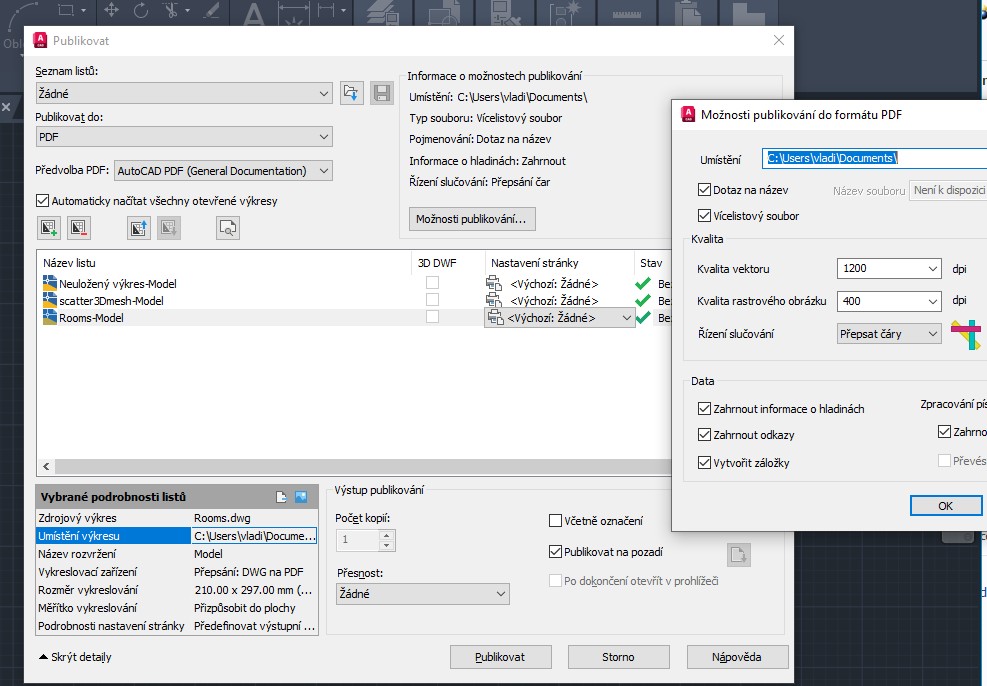Open the Publikovat do dropdown
987x686 pixels.
tap(184, 137)
